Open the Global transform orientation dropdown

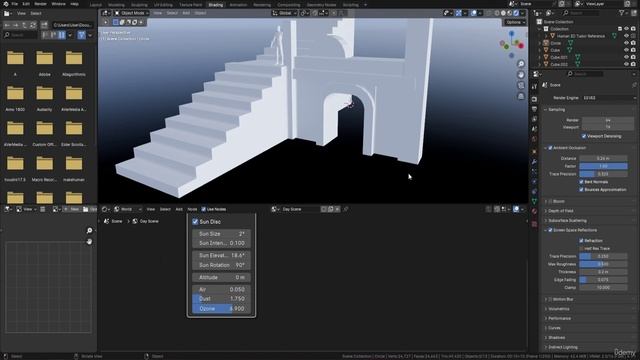pyautogui.click(x=285, y=13)
